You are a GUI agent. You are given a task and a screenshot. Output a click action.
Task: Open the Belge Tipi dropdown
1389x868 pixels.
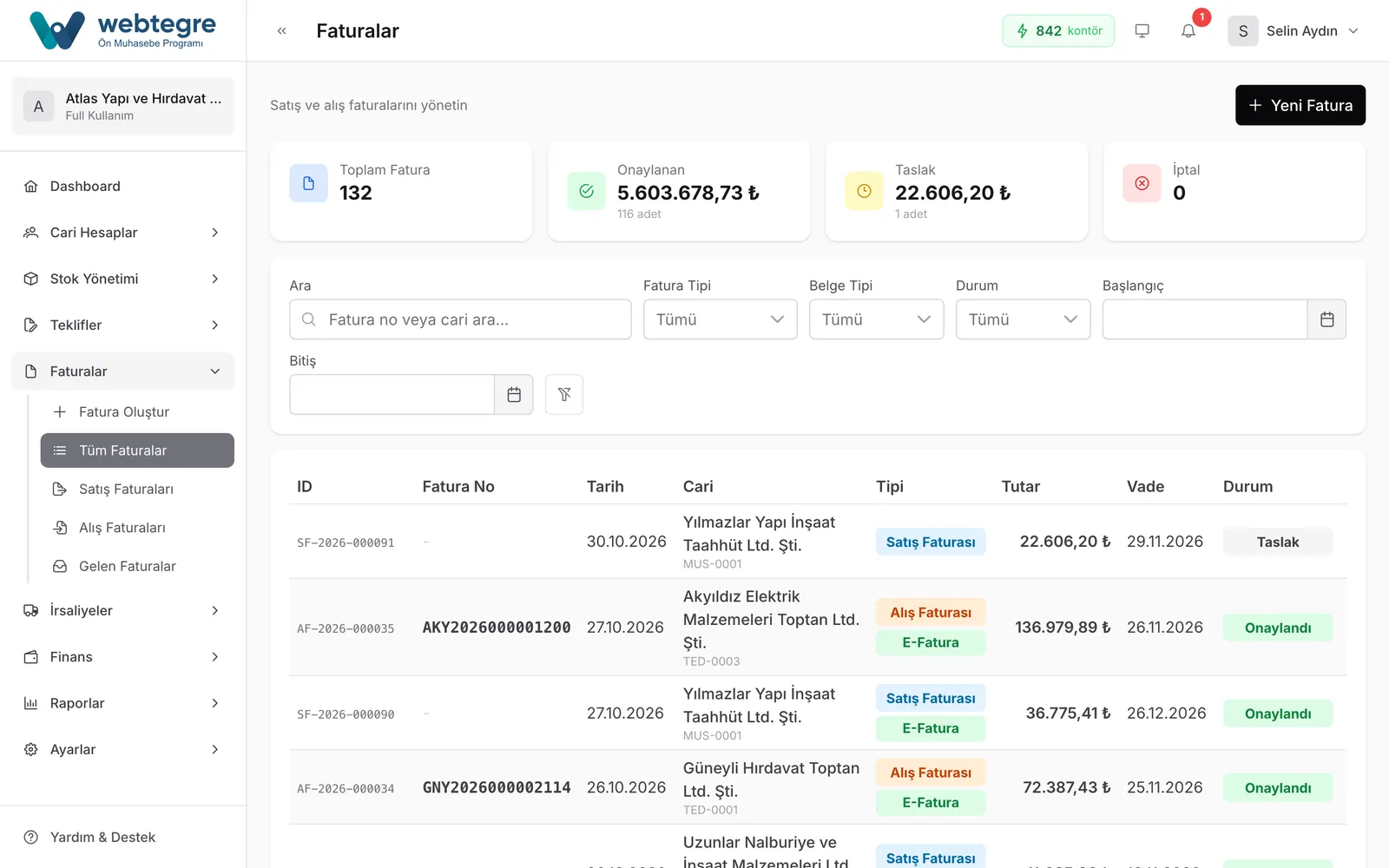(x=876, y=319)
